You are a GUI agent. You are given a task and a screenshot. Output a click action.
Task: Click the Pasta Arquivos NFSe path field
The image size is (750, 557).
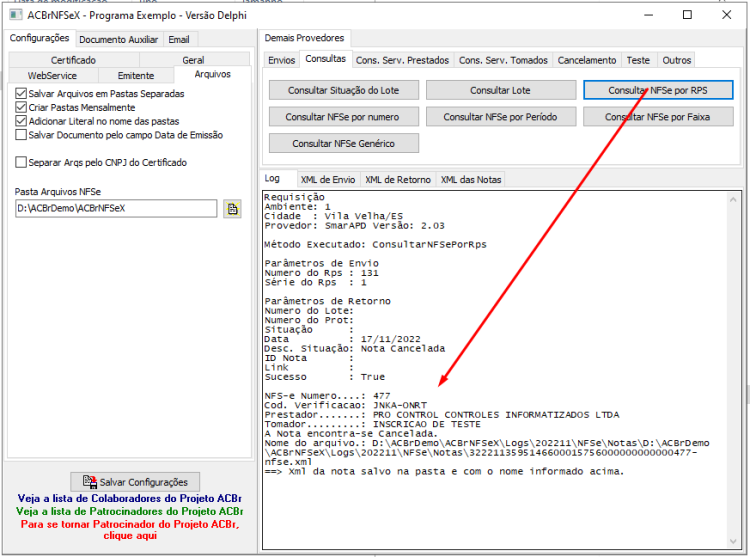click(116, 208)
